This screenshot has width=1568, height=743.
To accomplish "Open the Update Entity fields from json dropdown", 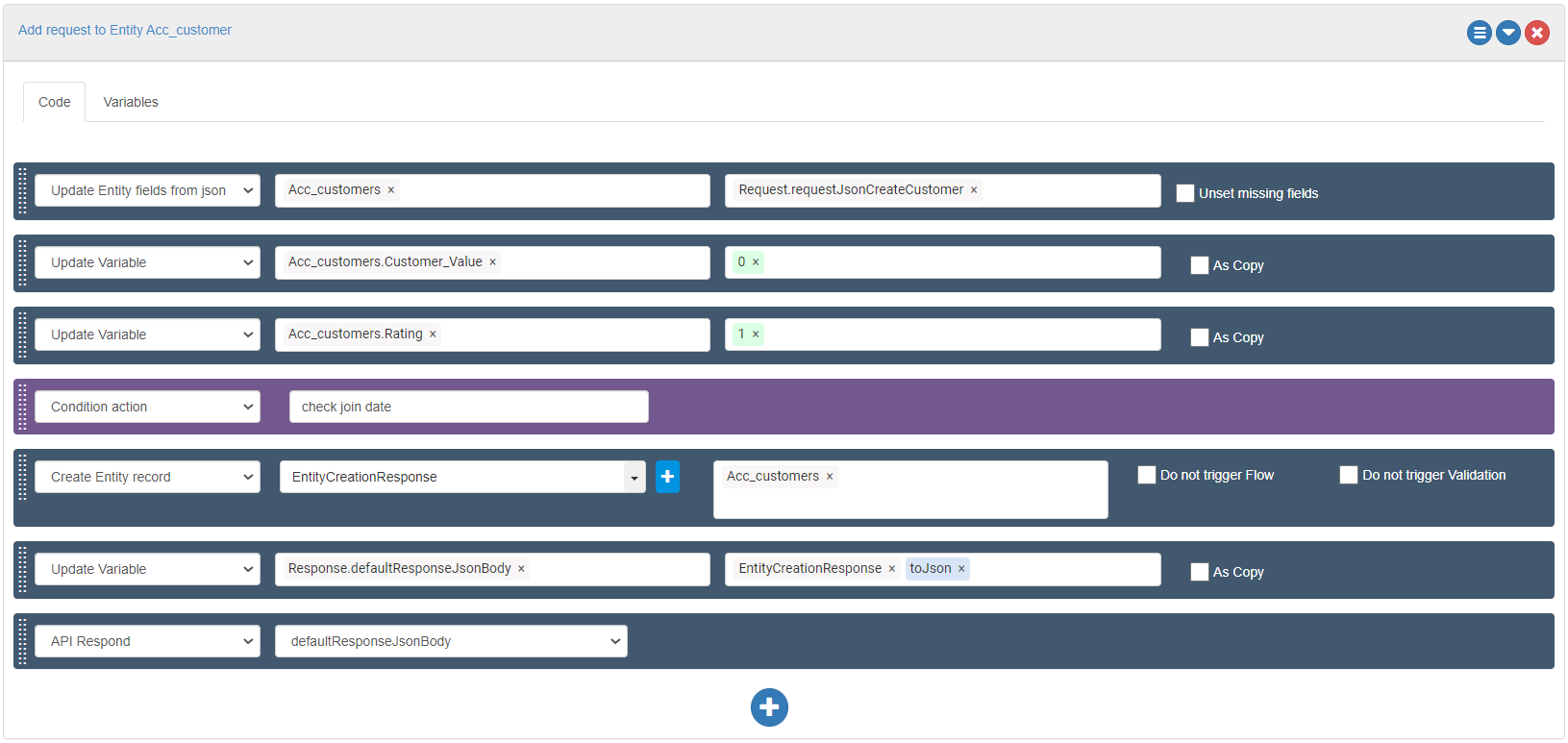I will click(x=147, y=190).
